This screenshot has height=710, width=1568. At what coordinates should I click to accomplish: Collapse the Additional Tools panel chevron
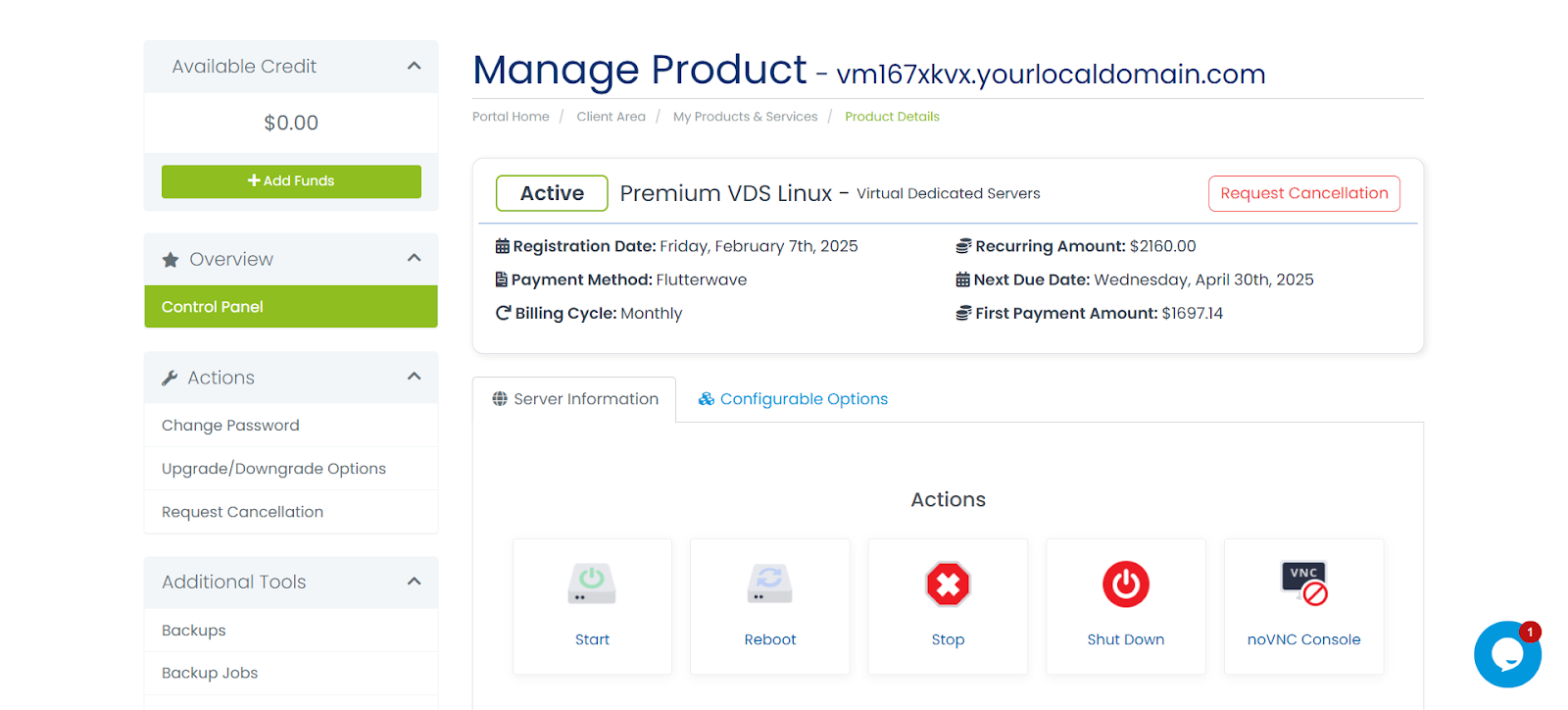coord(415,582)
